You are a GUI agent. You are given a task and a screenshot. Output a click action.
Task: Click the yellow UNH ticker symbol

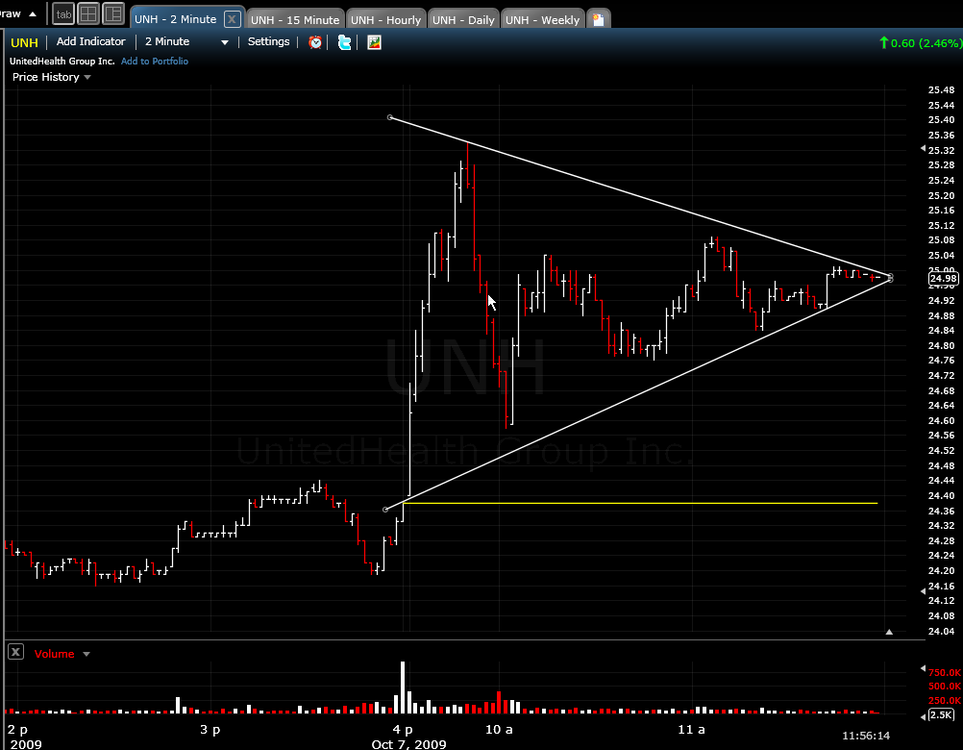[25, 42]
